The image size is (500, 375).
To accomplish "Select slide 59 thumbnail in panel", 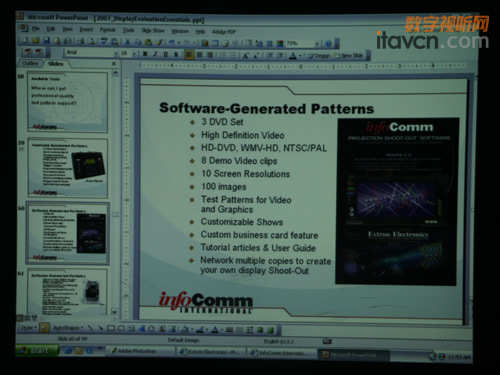I will [x=68, y=168].
